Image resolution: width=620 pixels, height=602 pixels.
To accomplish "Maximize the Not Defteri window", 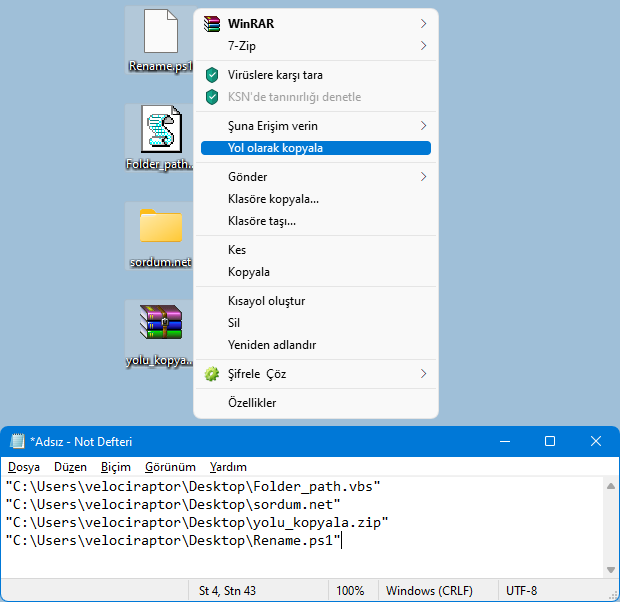I will point(550,441).
